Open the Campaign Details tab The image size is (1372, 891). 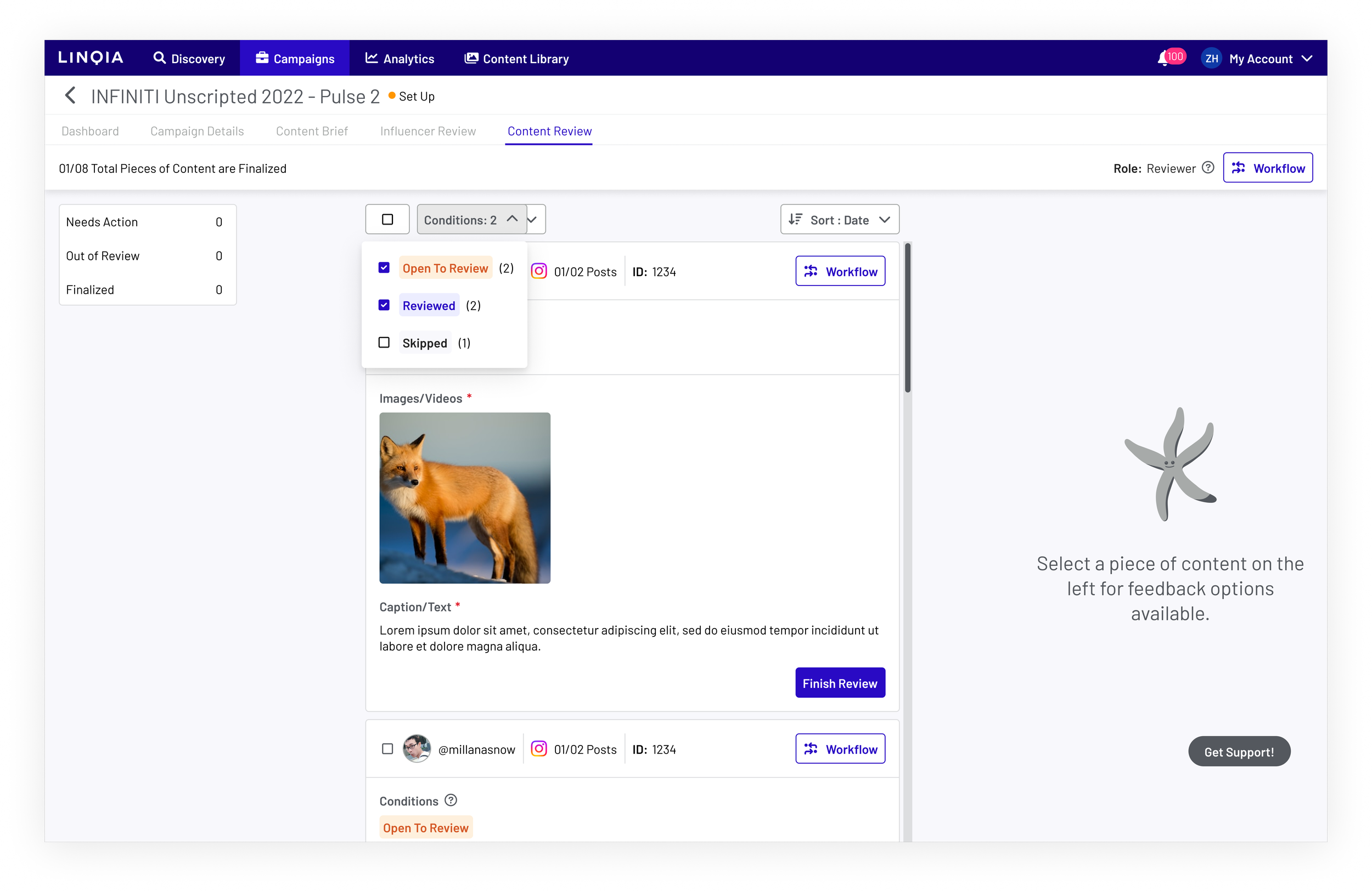click(x=196, y=131)
